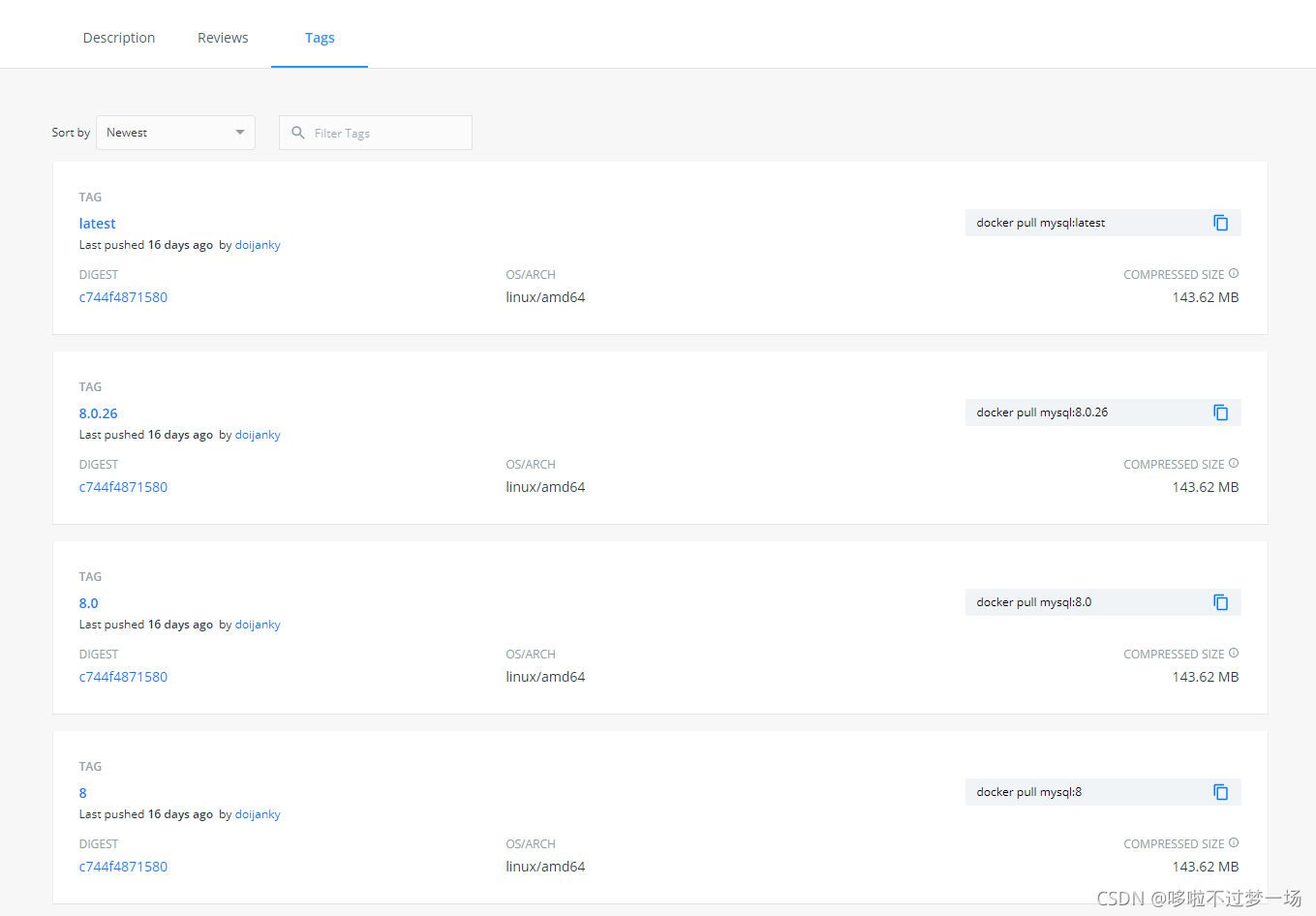Open doijanky profile in tag 8 card
Viewport: 1316px width, 916px height.
(258, 814)
